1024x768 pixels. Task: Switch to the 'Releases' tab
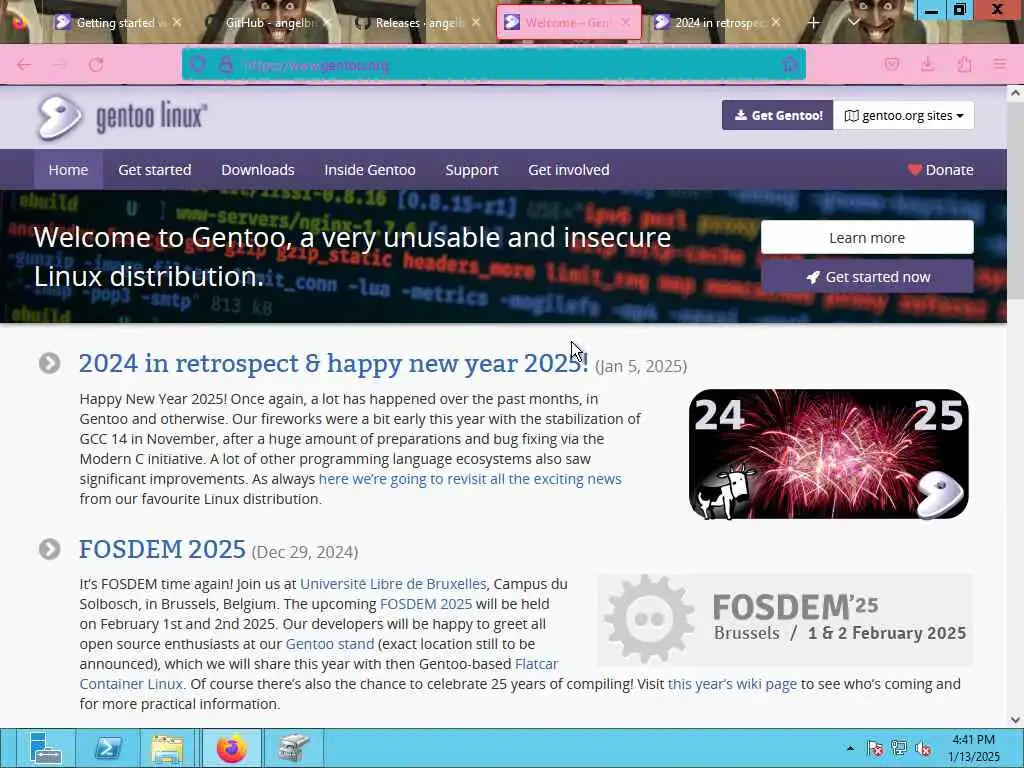(x=418, y=23)
